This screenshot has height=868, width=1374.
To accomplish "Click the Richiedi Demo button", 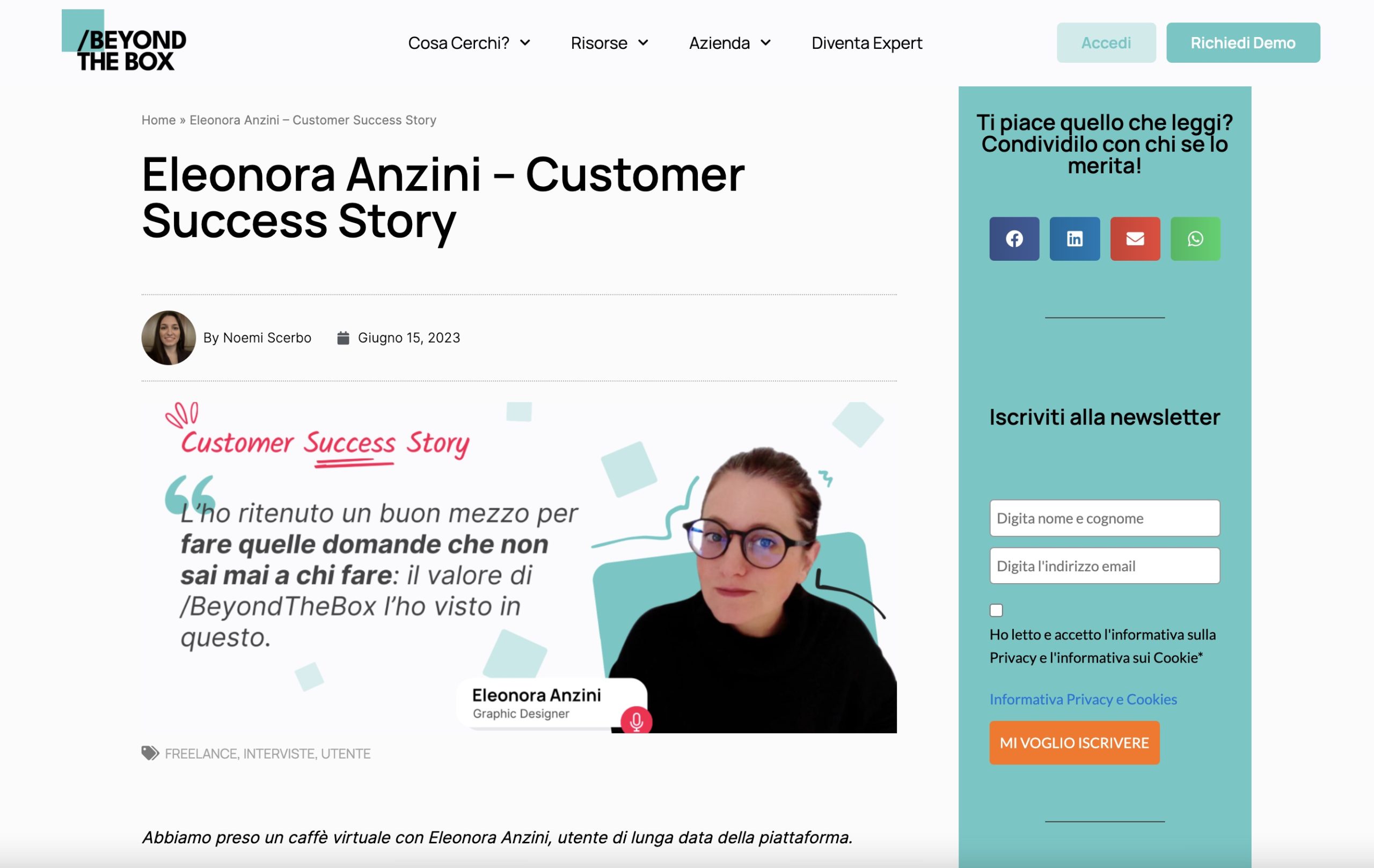I will pos(1243,43).
